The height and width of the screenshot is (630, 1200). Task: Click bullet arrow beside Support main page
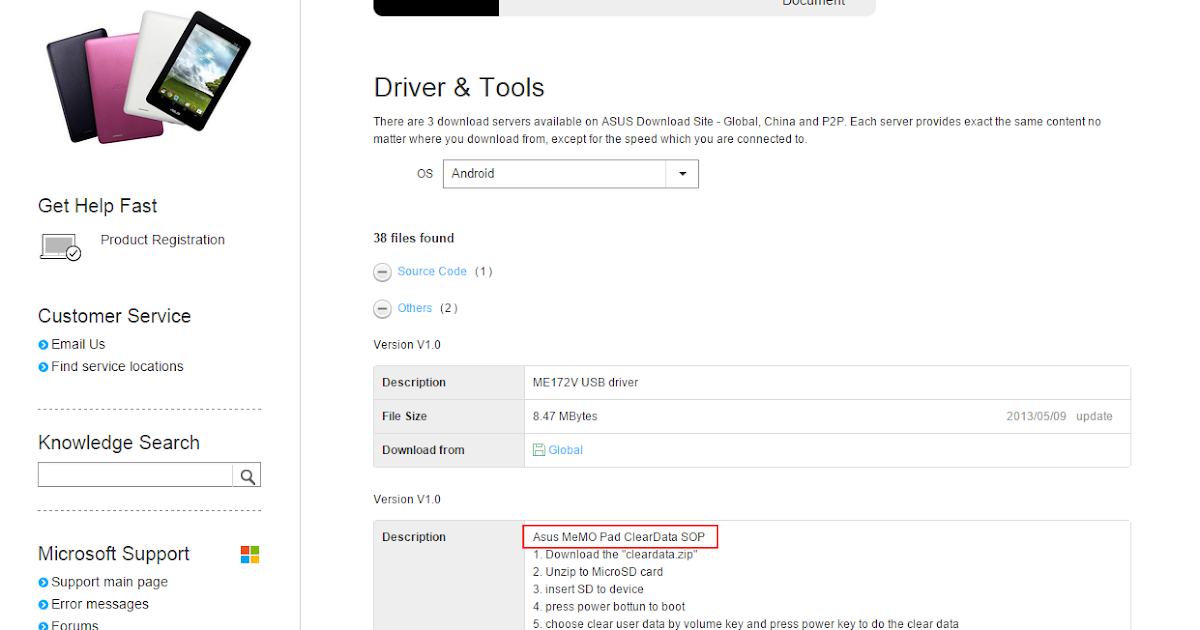tap(43, 583)
